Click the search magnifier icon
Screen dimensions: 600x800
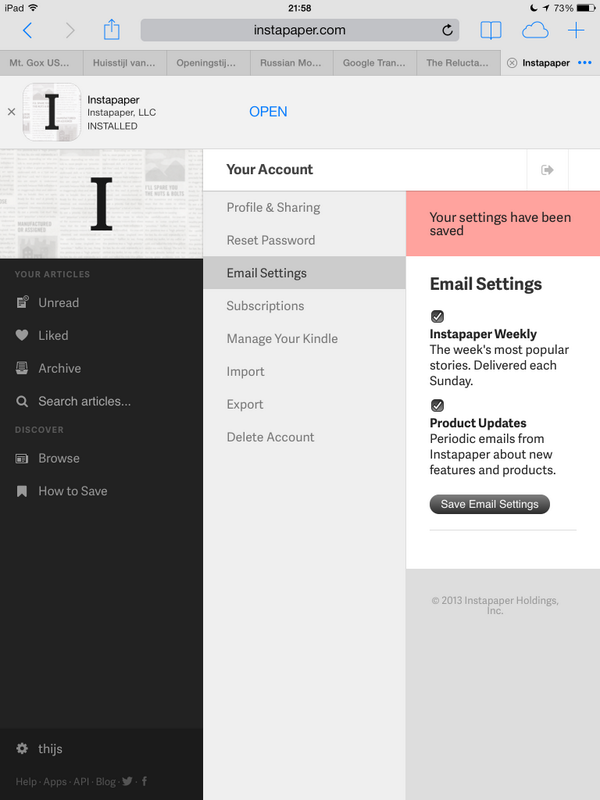click(x=22, y=402)
